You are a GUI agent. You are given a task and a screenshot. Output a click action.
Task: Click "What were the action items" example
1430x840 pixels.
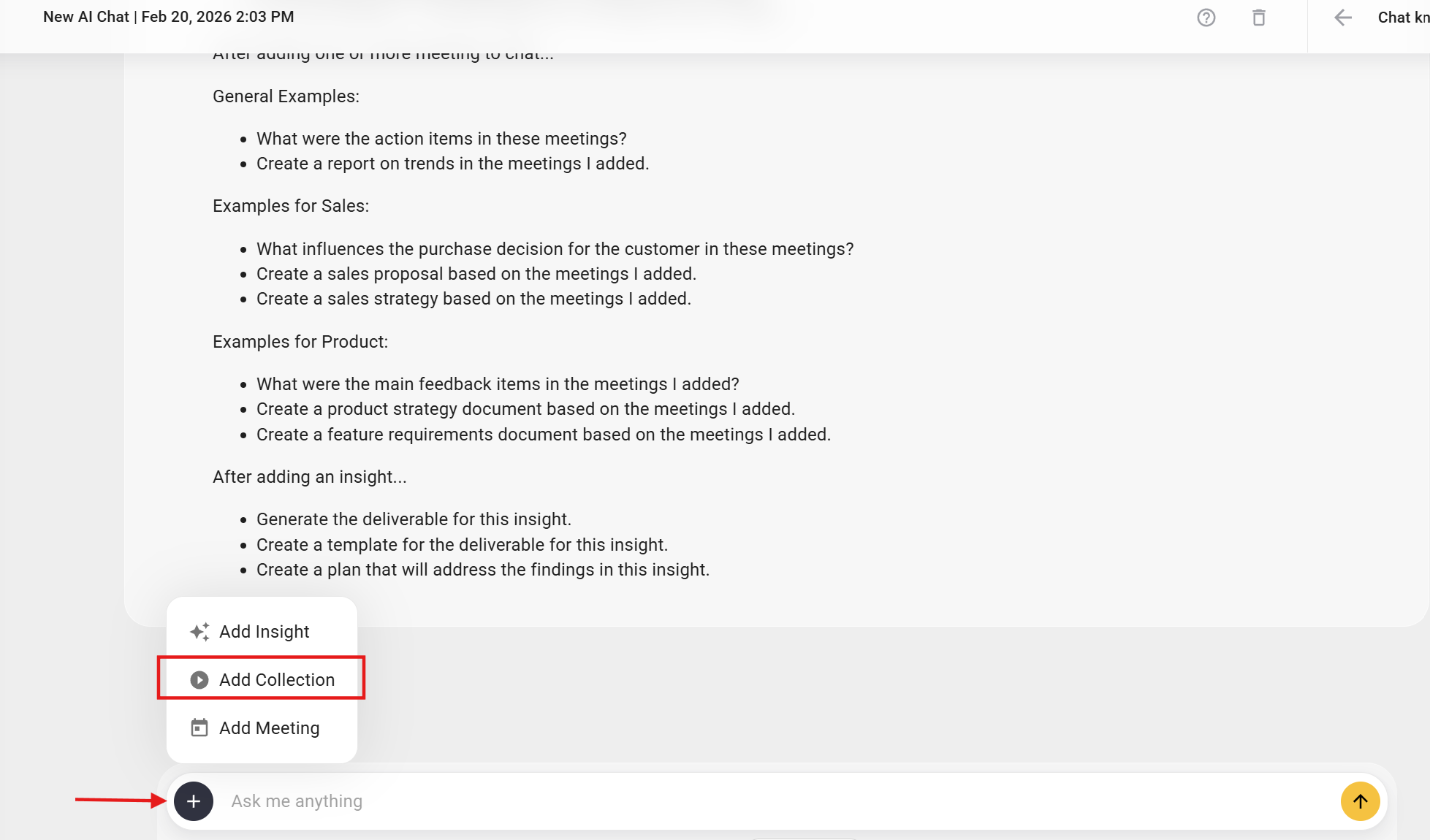pos(441,139)
